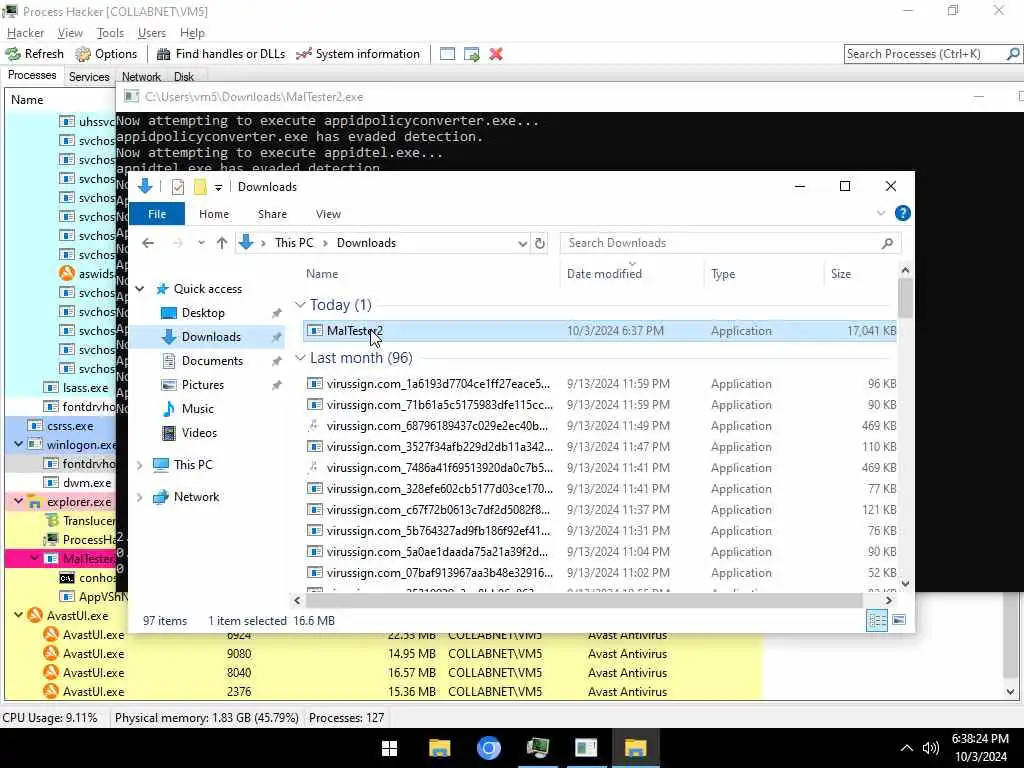Viewport: 1024px width, 768px height.
Task: Open the Home ribbon tab
Action: 214,214
